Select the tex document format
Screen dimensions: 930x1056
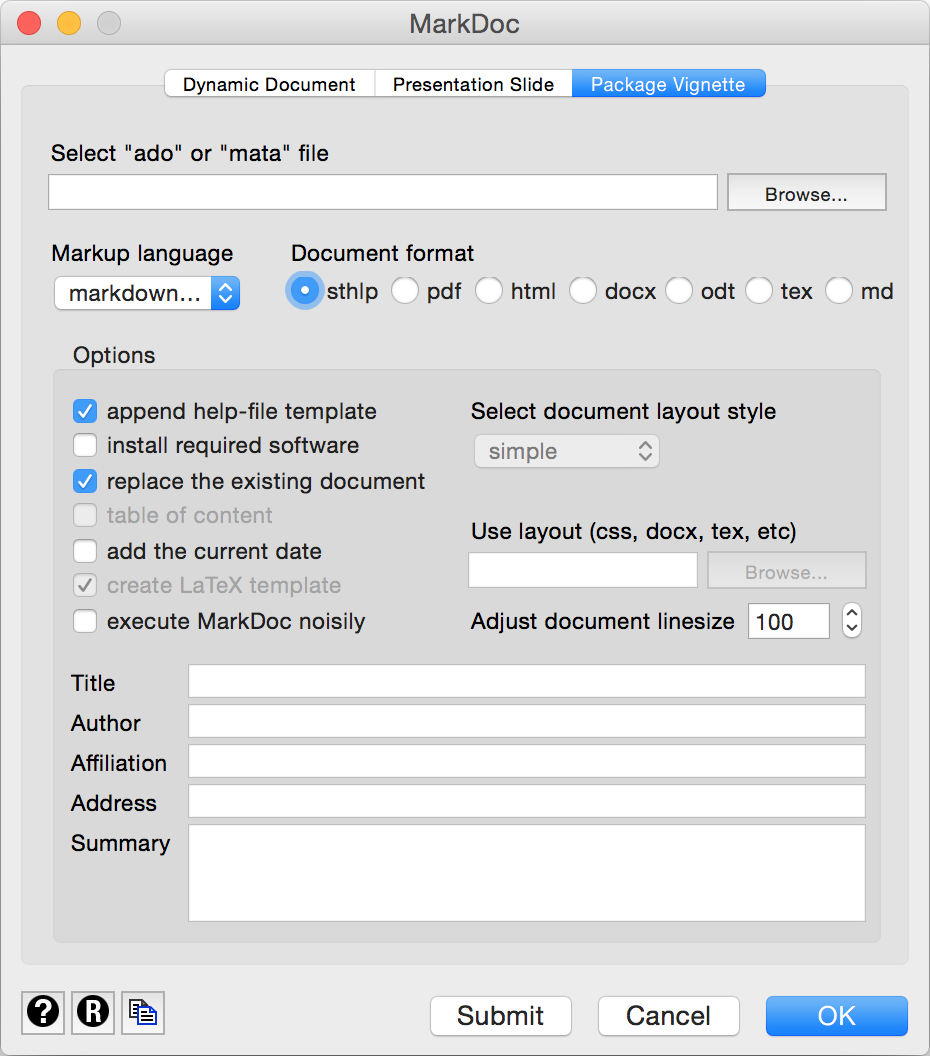758,291
